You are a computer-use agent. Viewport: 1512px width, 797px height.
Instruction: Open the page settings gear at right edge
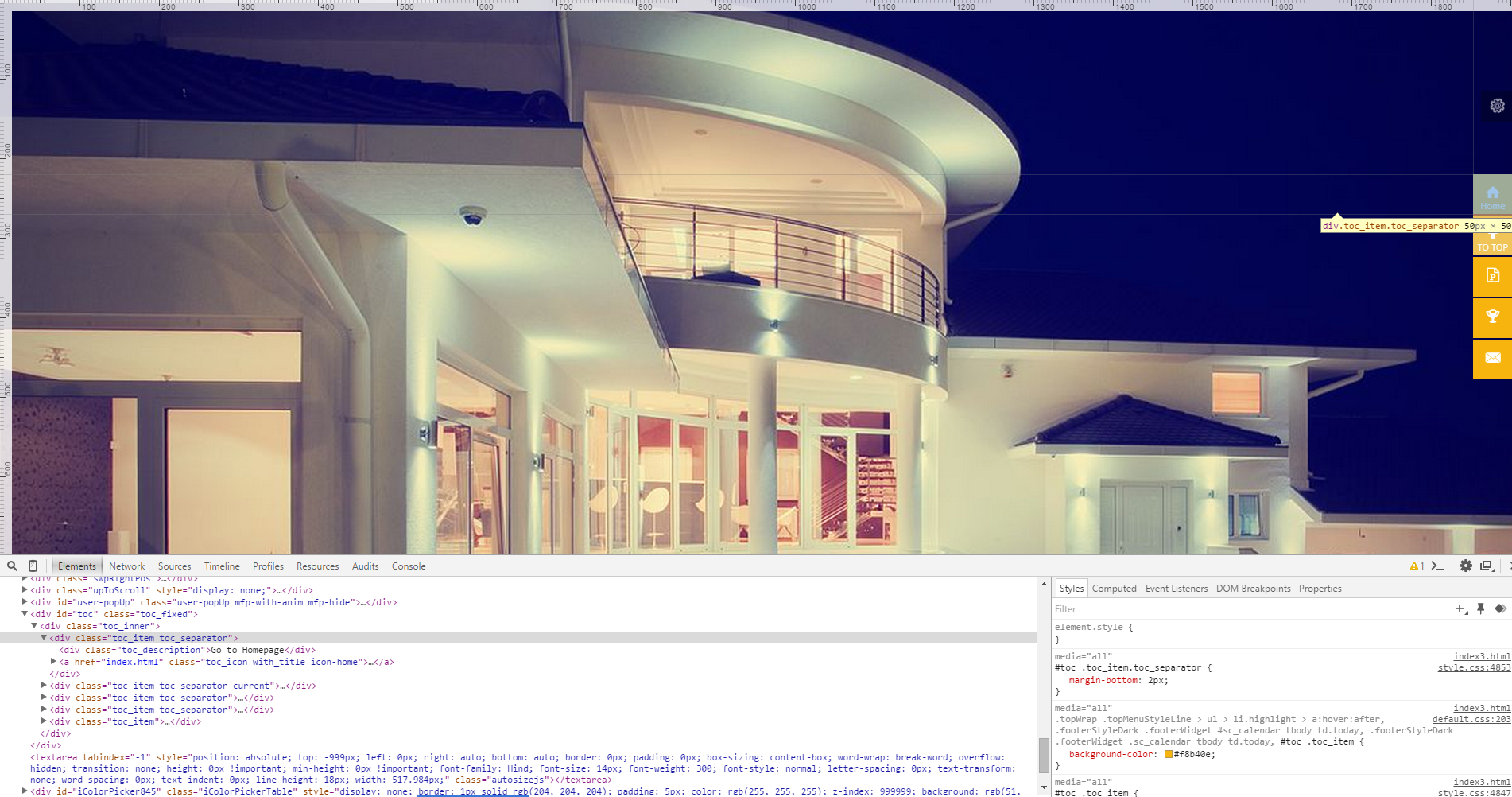point(1497,106)
